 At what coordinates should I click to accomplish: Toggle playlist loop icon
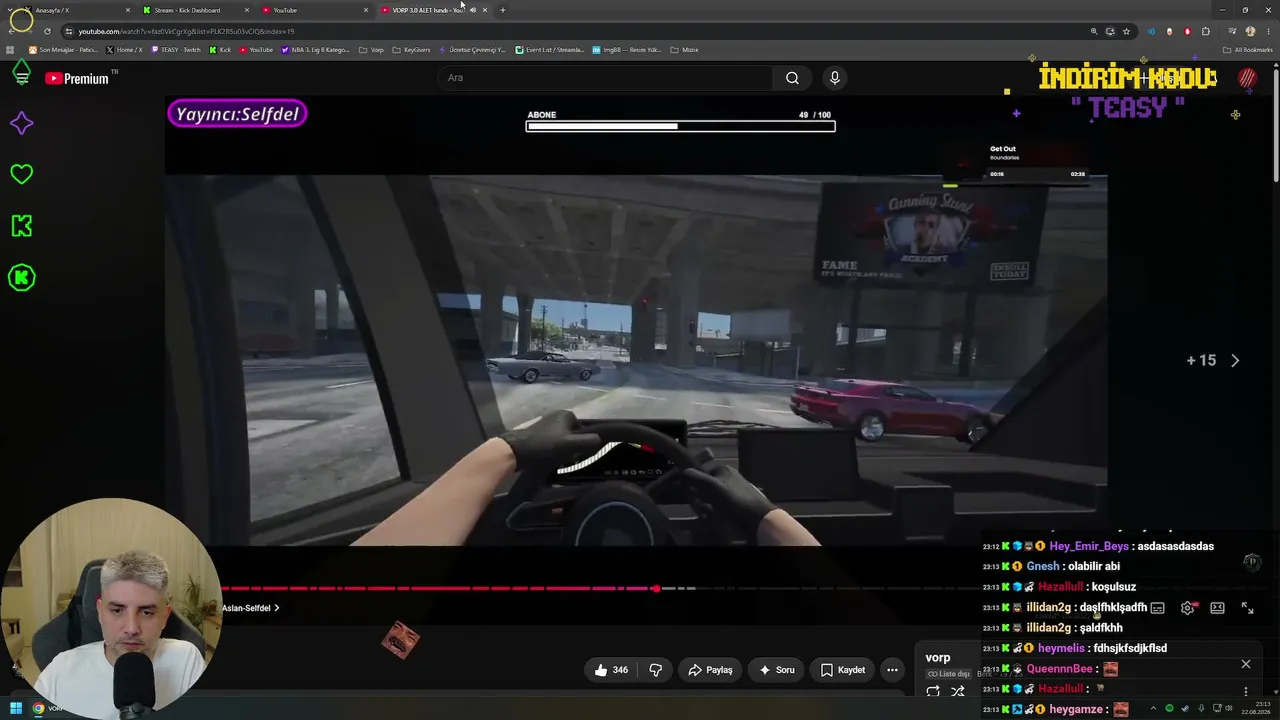(933, 691)
